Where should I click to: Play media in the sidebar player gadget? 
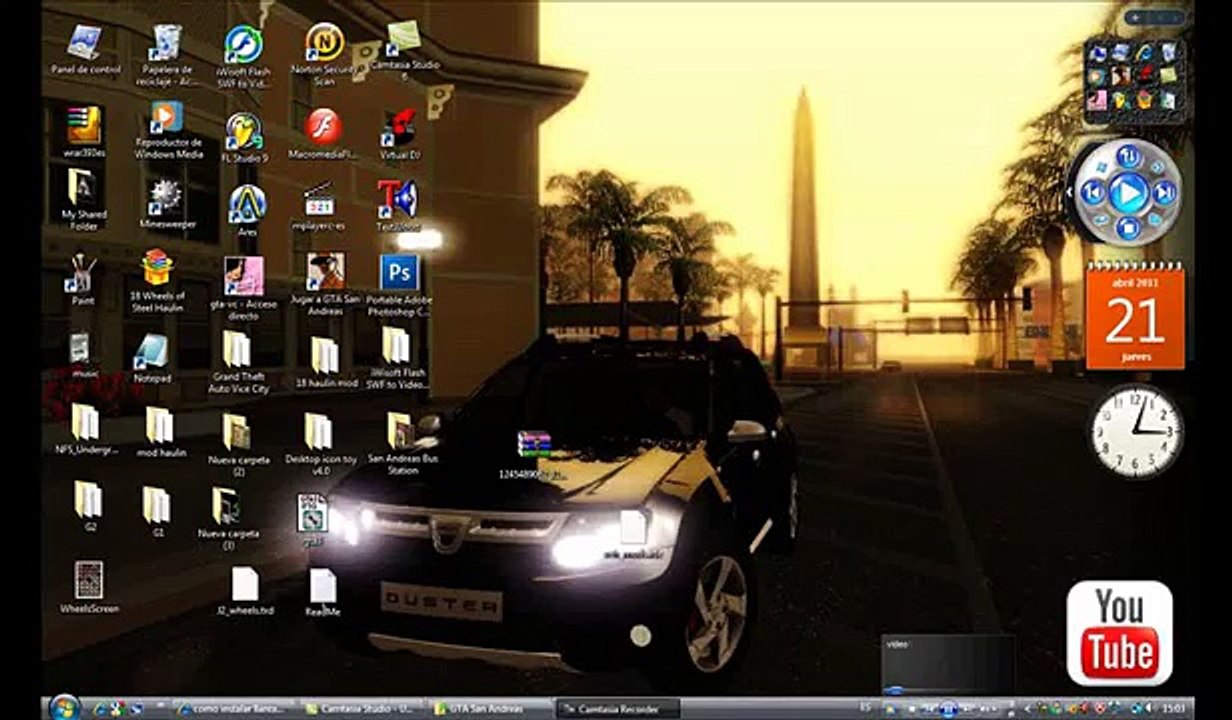click(1128, 192)
